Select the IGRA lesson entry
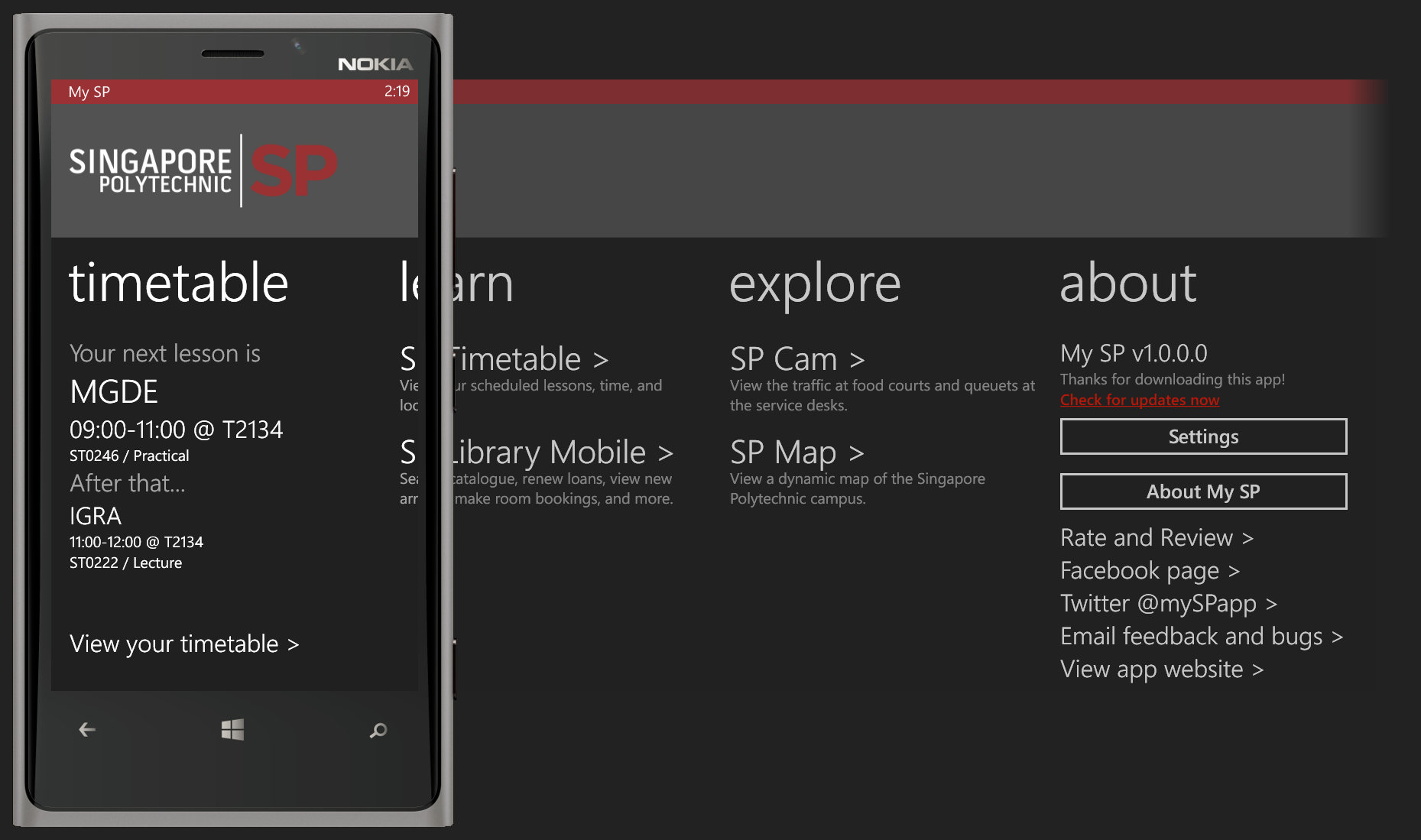Image resolution: width=1421 pixels, height=840 pixels. [96, 516]
